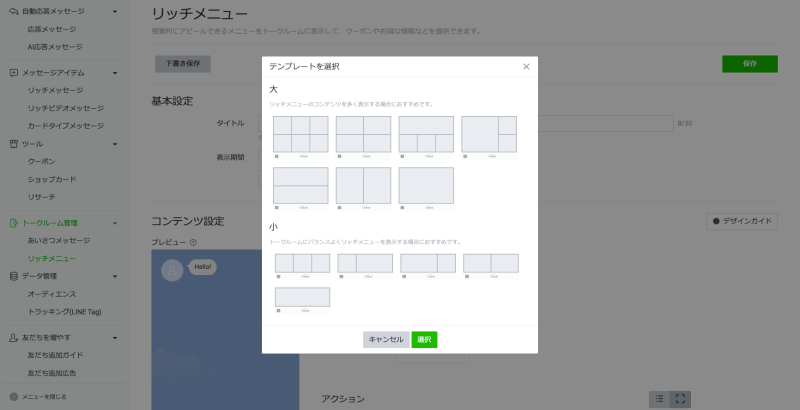Open クーポン in the sidebar
This screenshot has width=800, height=410.
[x=41, y=161]
